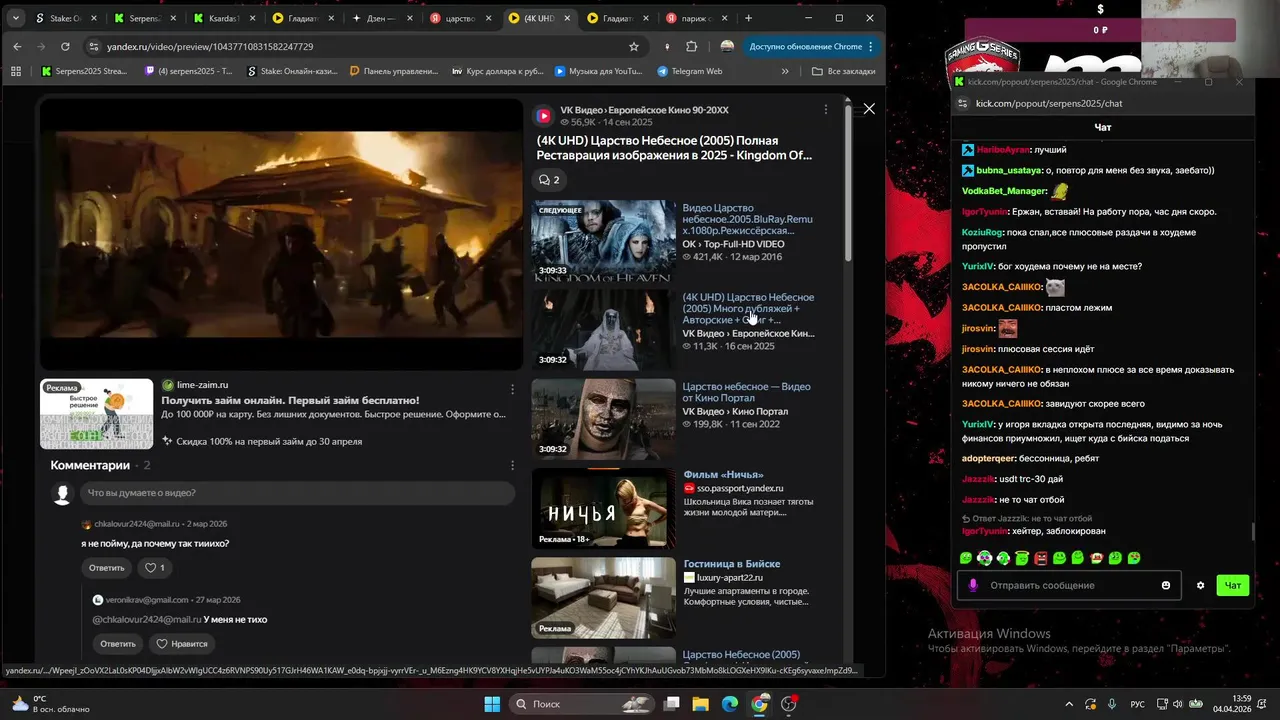Screen dimensions: 1280x720
Task: Open new browser tab with plus button
Action: (748, 18)
